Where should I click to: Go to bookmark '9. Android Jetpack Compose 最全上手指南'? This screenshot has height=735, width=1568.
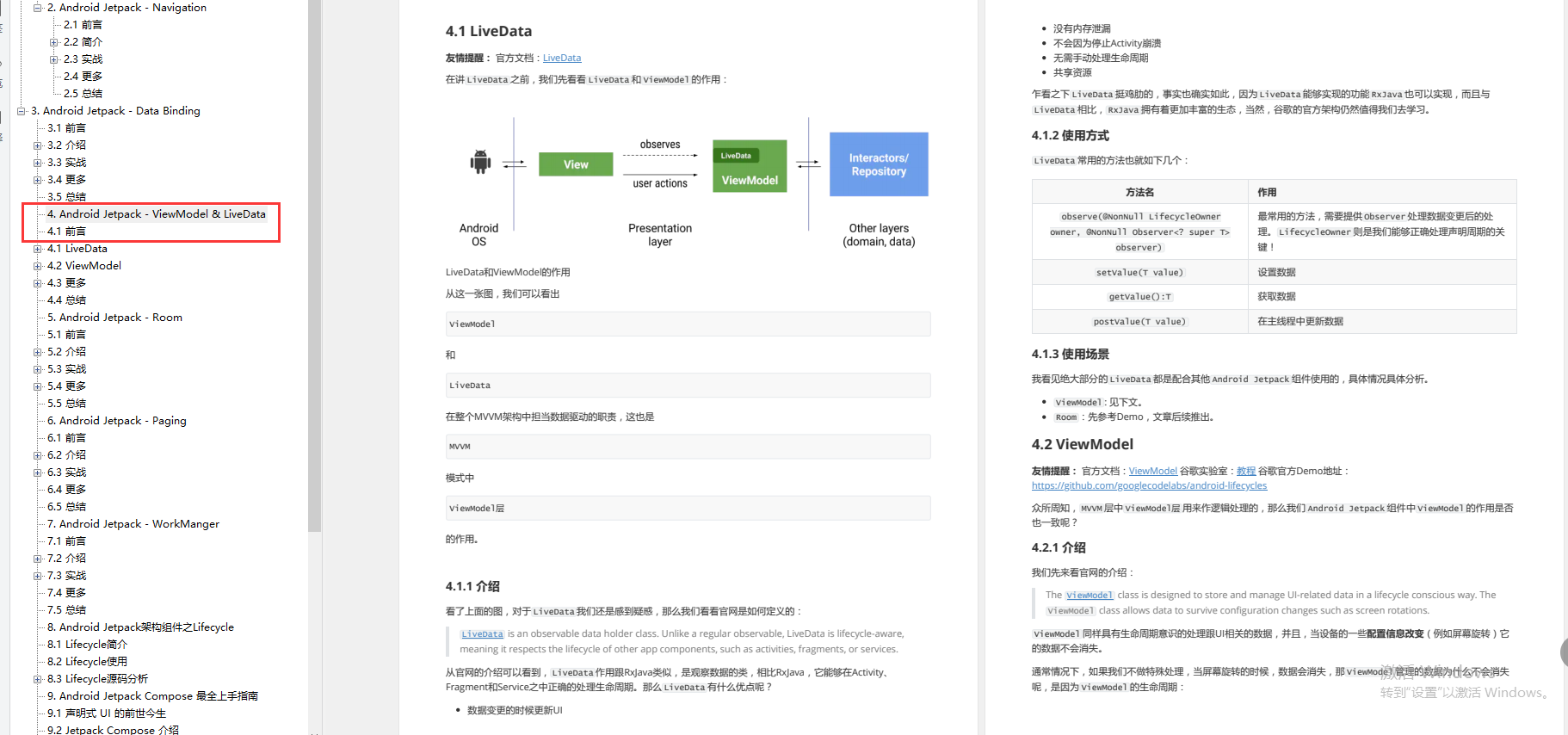click(152, 696)
